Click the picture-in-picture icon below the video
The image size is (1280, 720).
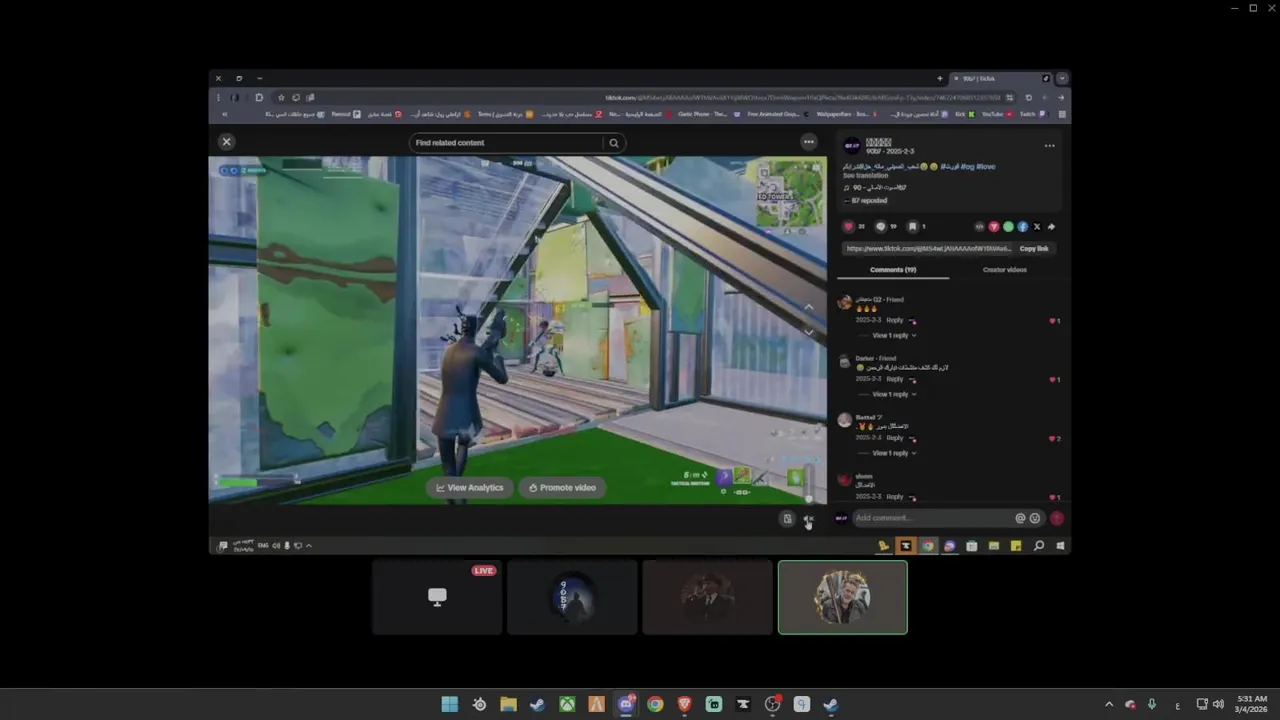pos(787,519)
